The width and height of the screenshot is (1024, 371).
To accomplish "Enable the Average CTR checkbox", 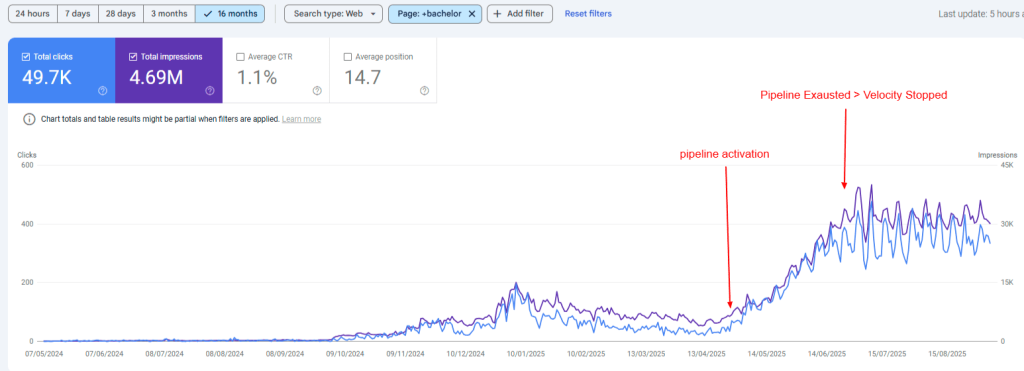I will 240,57.
